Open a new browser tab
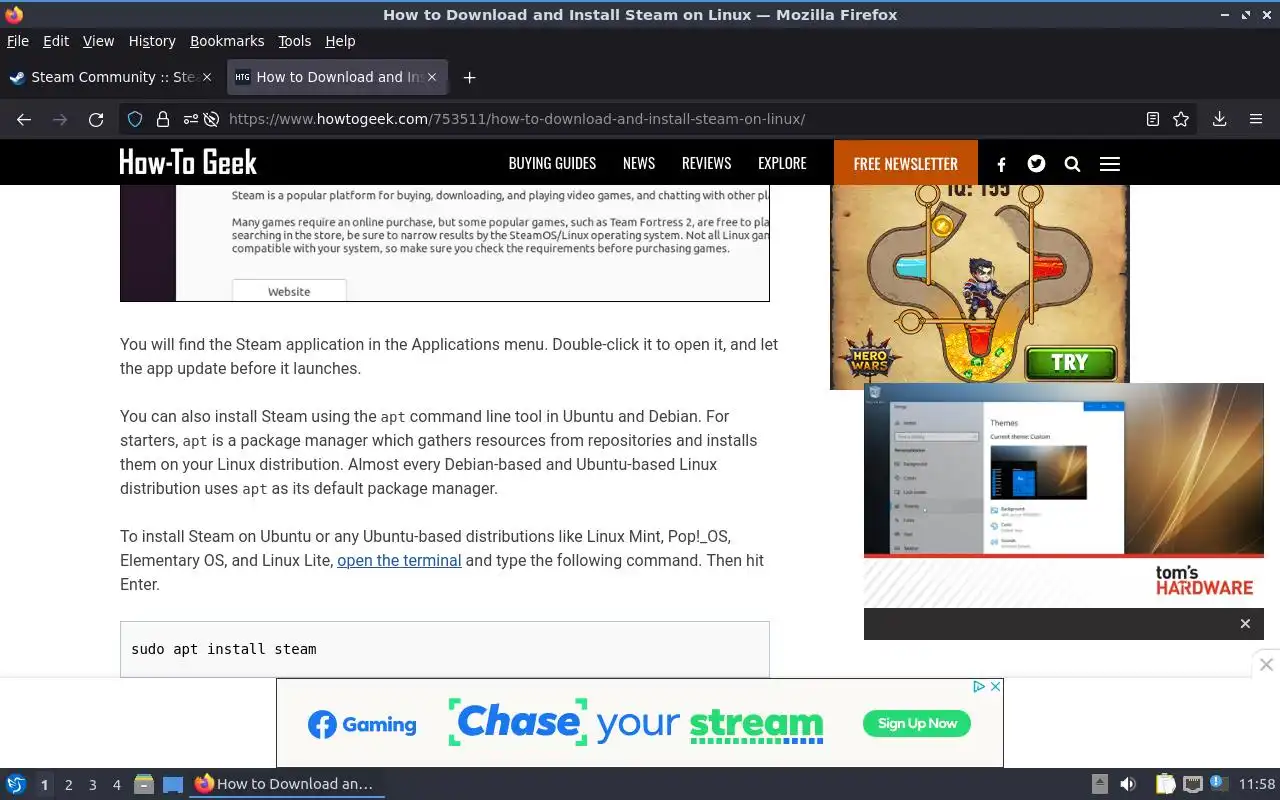 469,77
